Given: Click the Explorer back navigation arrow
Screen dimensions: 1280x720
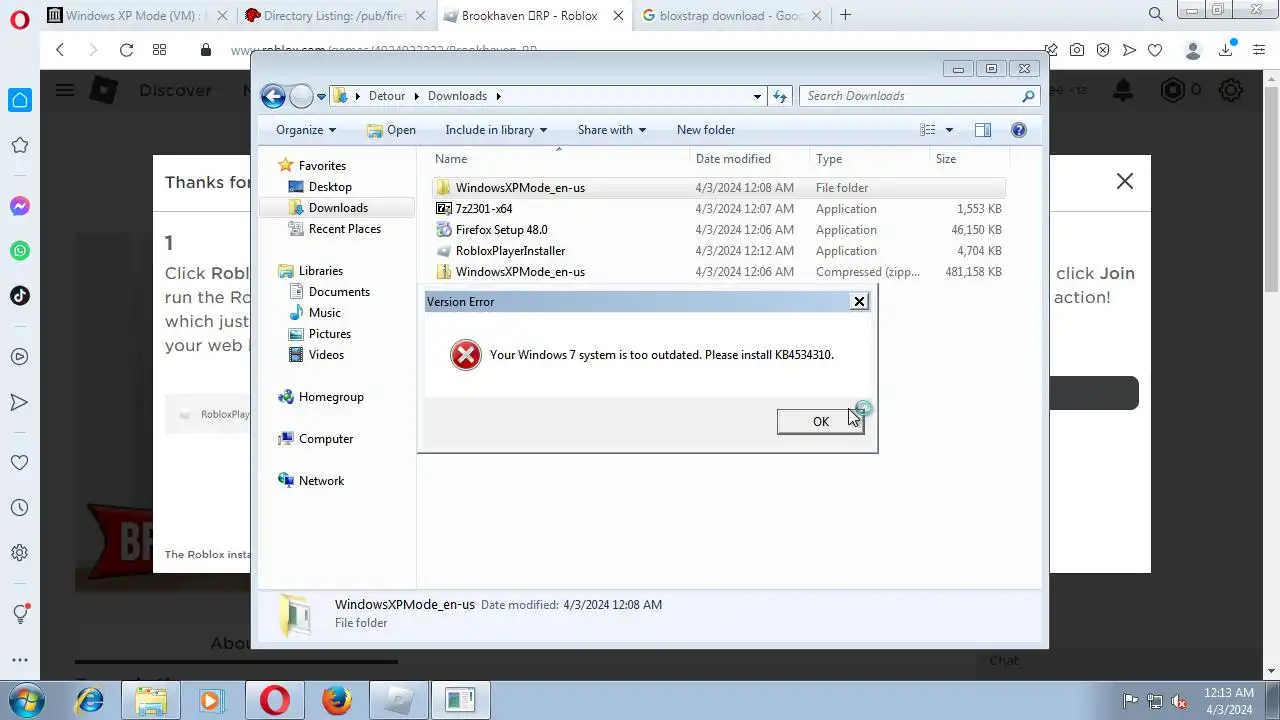Looking at the screenshot, I should click(x=273, y=96).
